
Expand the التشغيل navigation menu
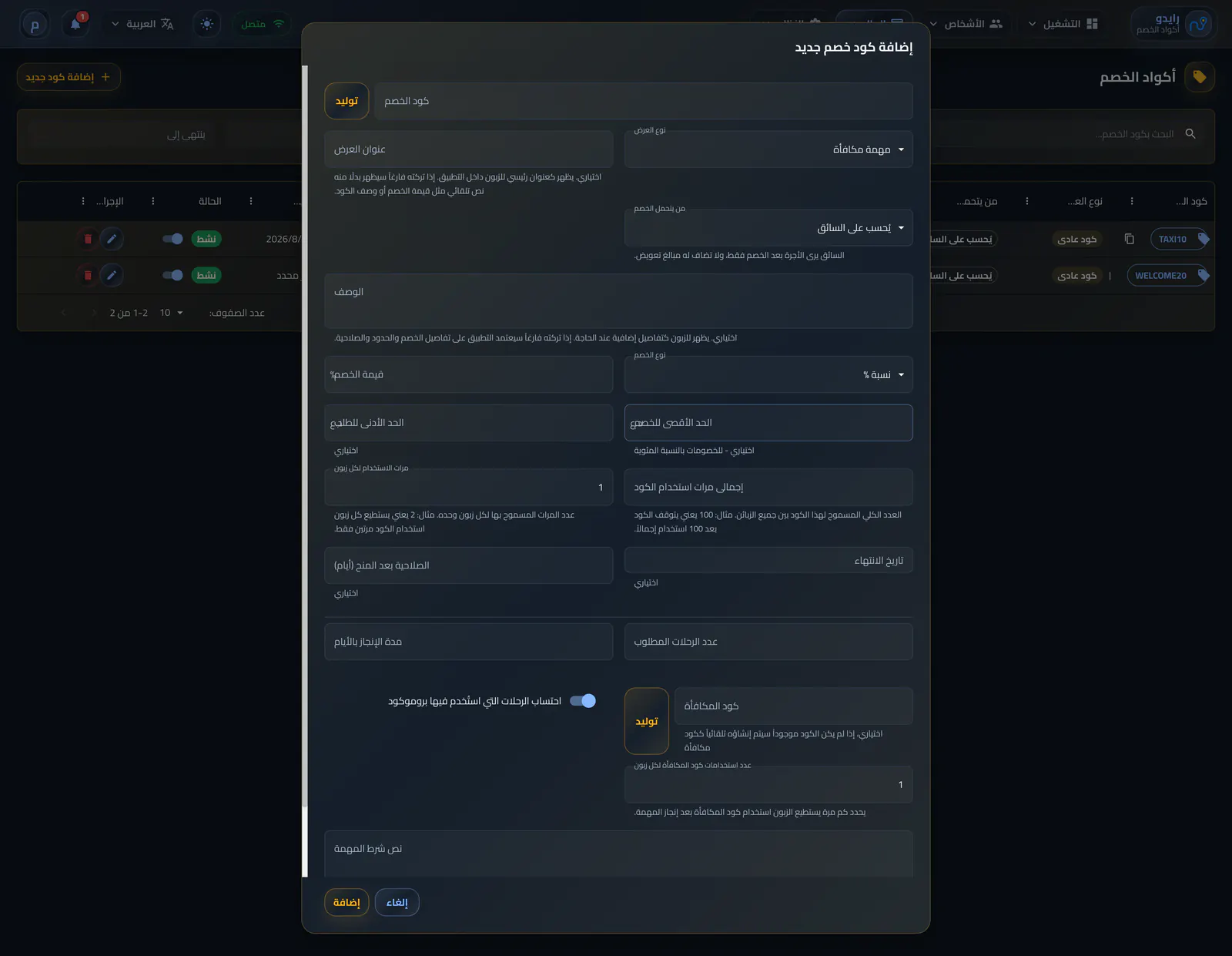coord(1063,24)
